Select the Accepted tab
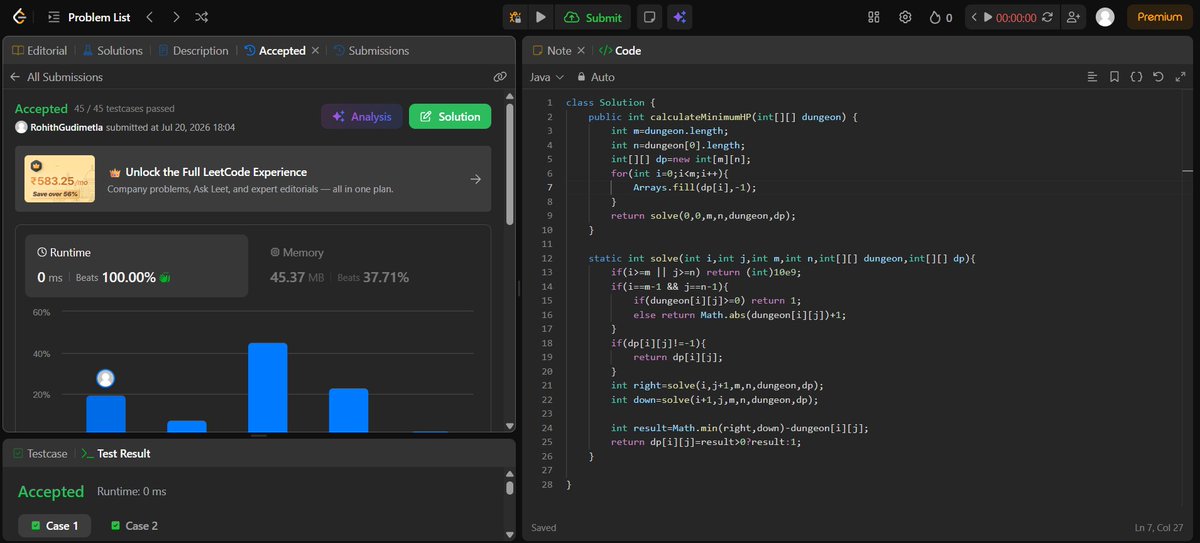1200x543 pixels. 275,50
